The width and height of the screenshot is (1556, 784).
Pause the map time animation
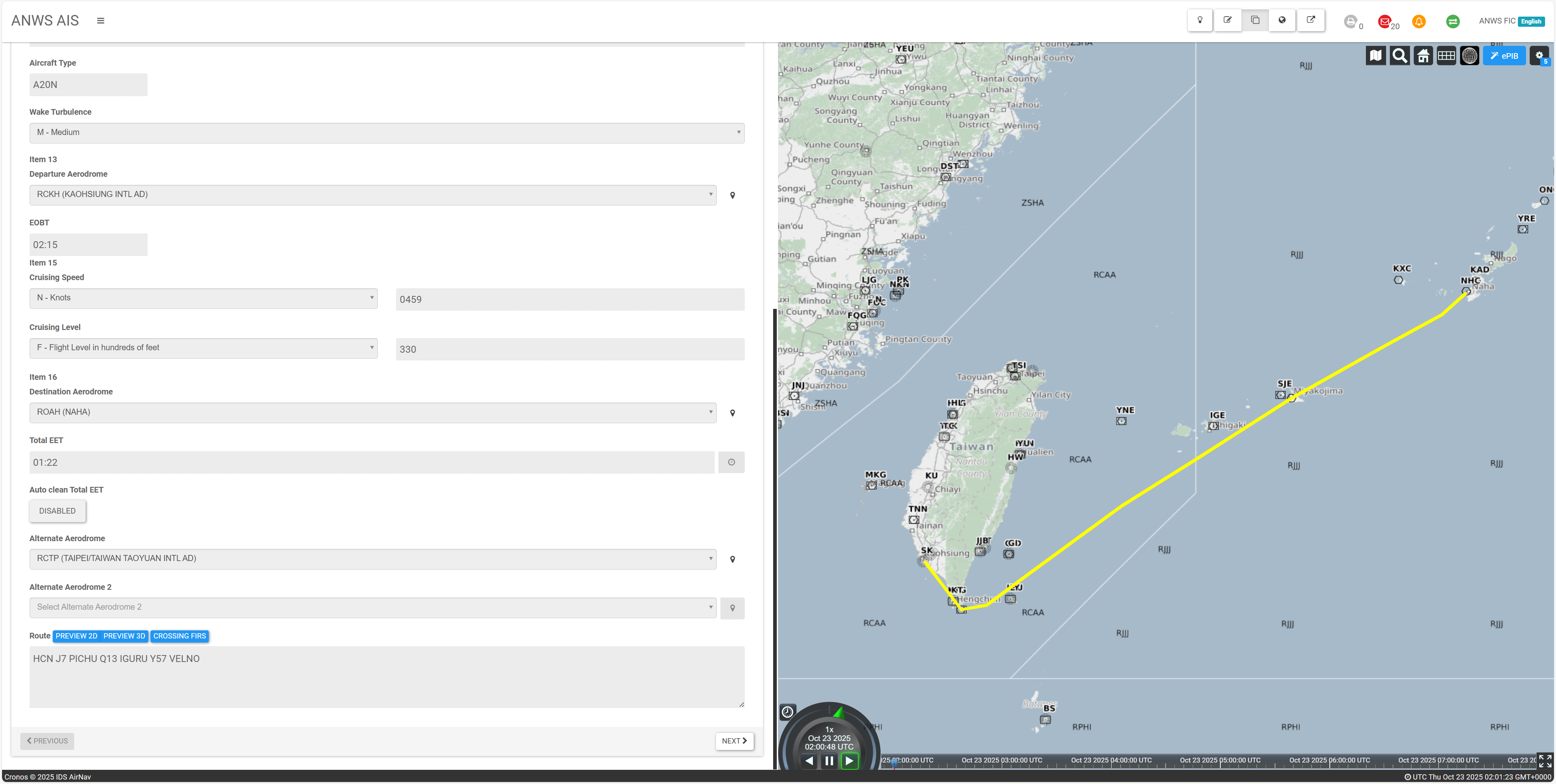(x=829, y=761)
